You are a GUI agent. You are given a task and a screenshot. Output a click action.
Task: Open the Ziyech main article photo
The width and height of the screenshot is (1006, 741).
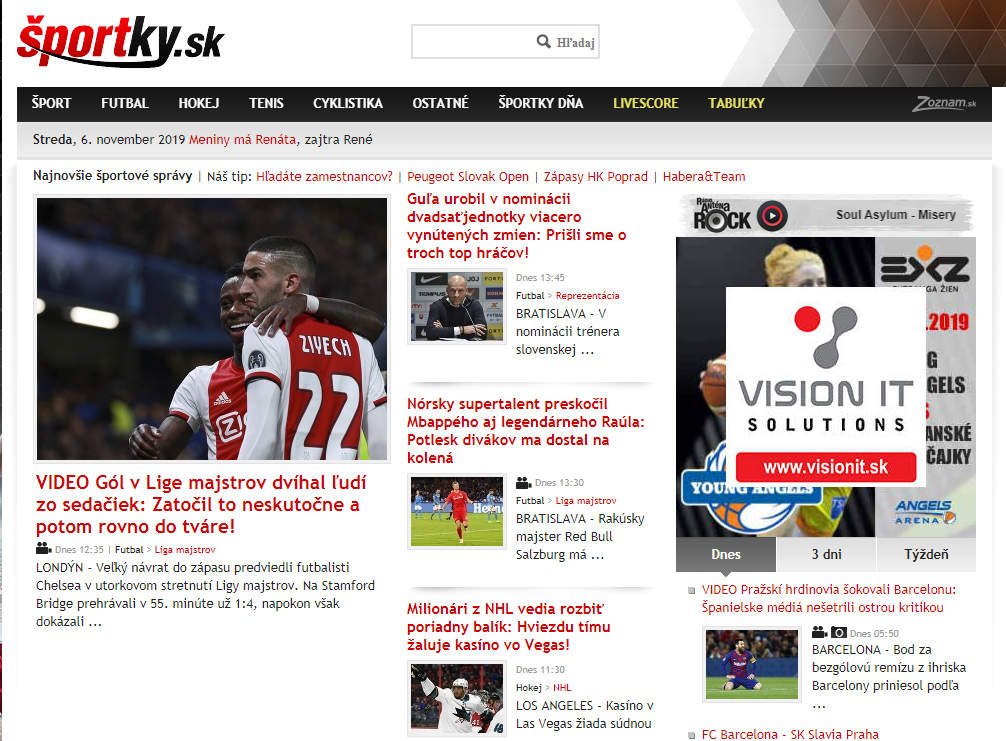point(212,328)
